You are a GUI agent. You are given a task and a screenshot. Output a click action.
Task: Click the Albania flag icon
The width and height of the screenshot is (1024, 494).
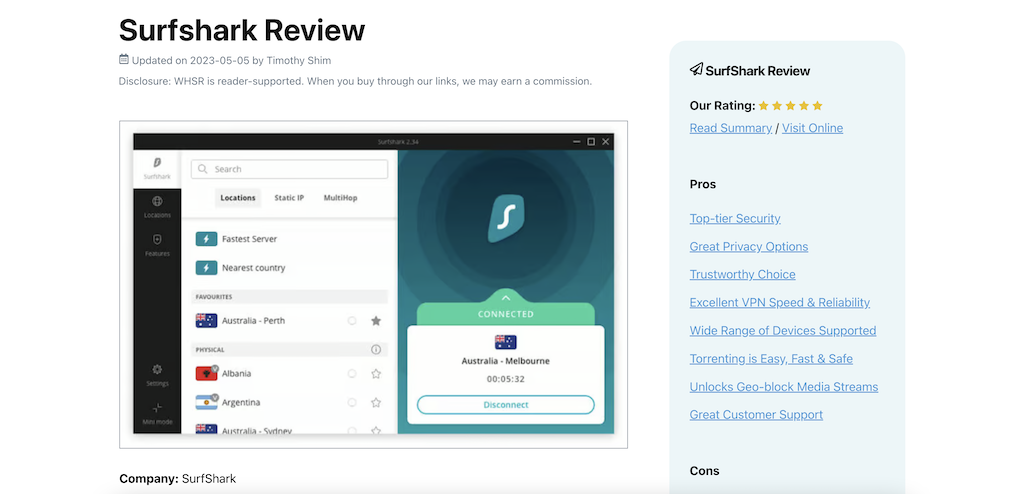[206, 374]
